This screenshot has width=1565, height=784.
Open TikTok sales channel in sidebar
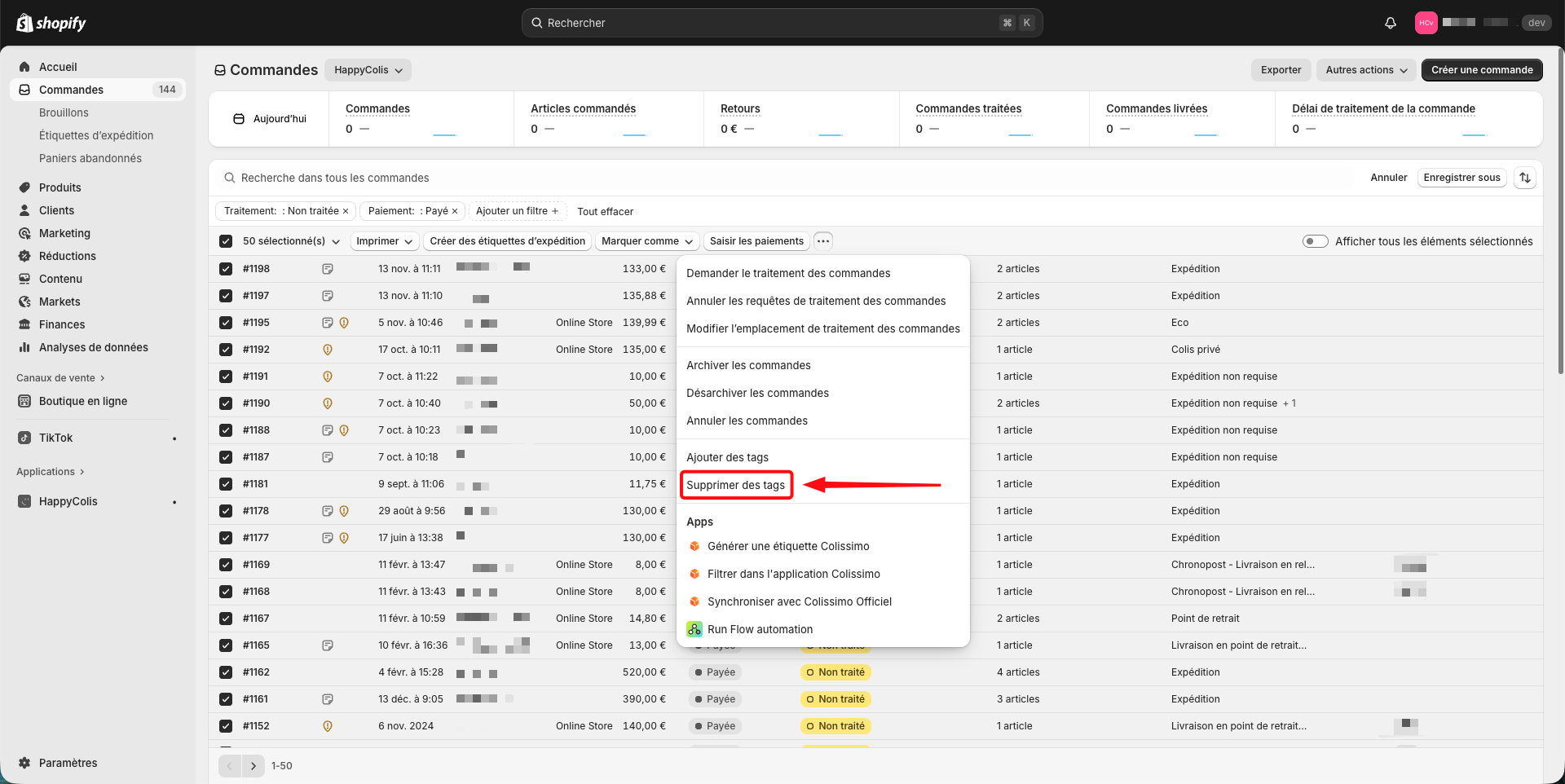(55, 438)
